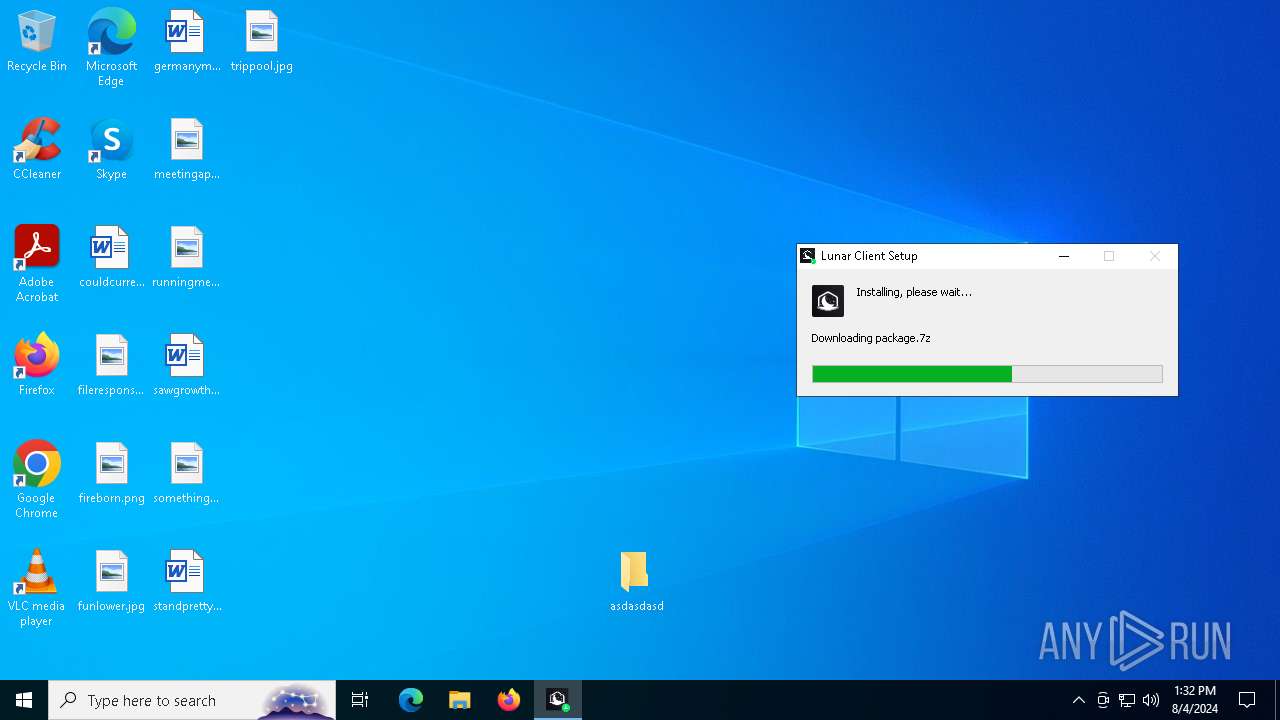1280x720 pixels.
Task: Open Adobe Acrobat desktop shortcut
Action: [37, 264]
